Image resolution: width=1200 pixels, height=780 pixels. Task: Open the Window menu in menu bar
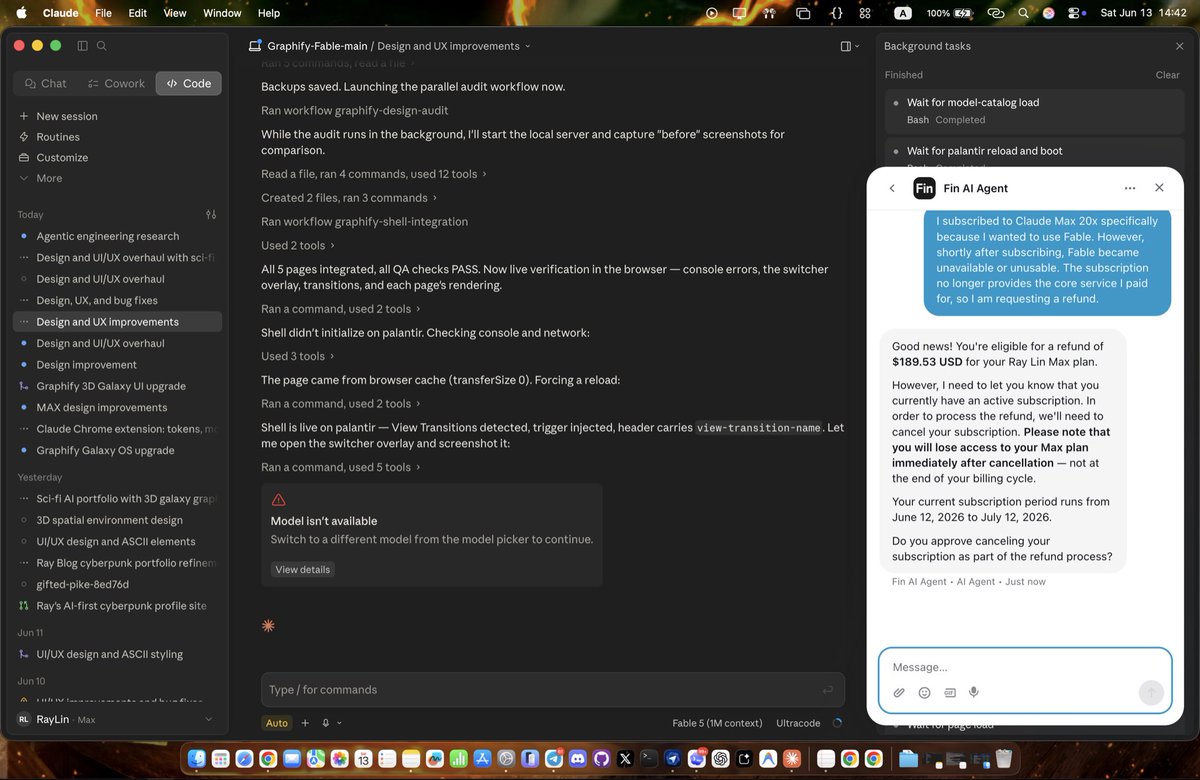[x=222, y=13]
